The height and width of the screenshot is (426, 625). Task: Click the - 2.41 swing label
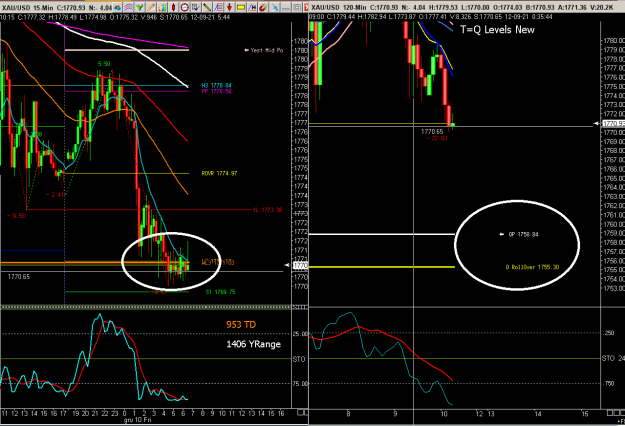pyautogui.click(x=55, y=194)
